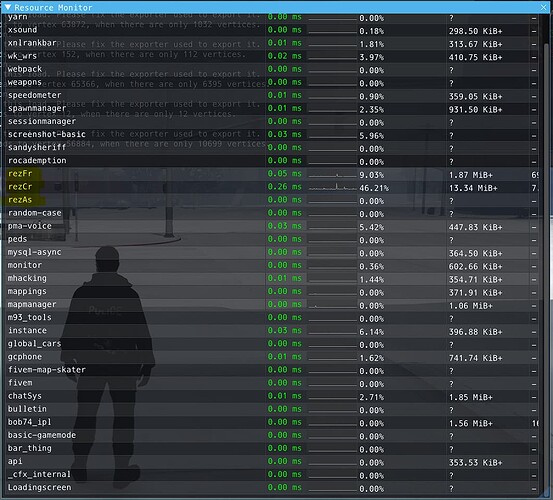
Task: Click the rezCr CPU usage graph
Action: coord(332,187)
